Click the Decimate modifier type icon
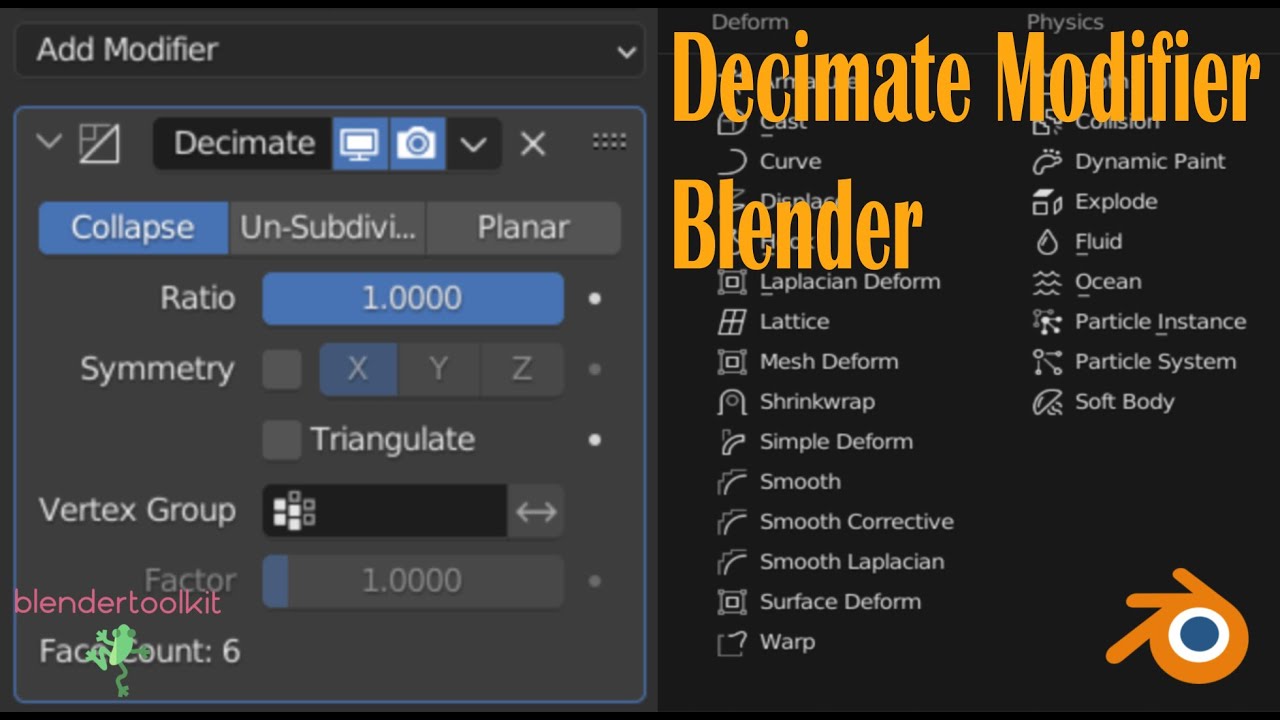 (x=99, y=144)
